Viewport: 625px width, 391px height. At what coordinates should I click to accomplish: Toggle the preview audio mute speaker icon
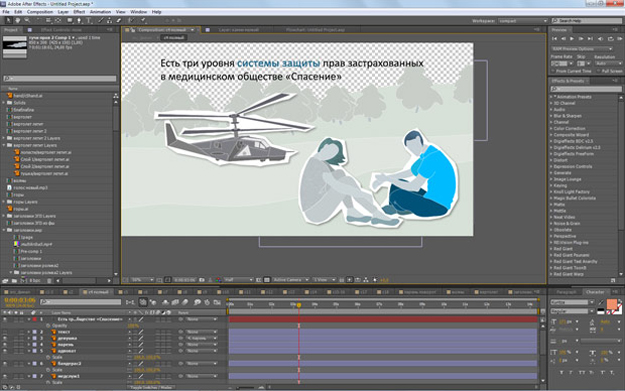click(x=600, y=39)
